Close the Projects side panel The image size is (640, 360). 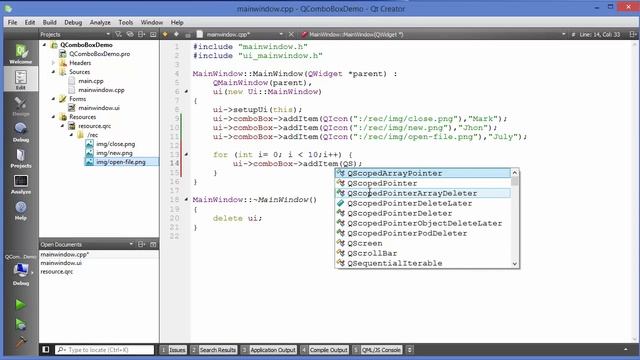[153, 34]
